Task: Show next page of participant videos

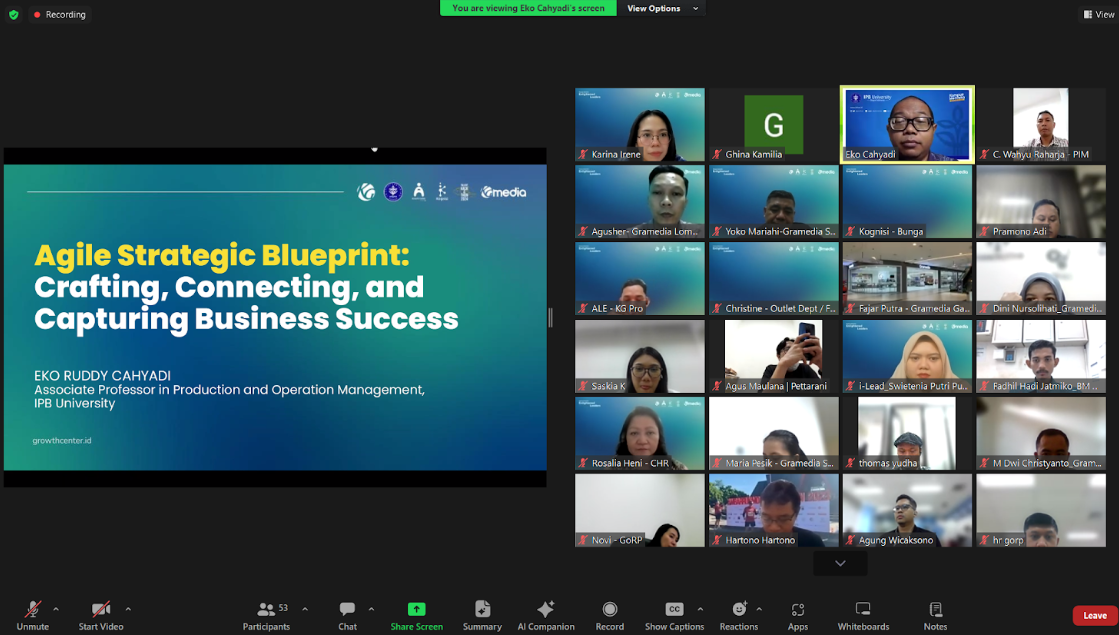Action: click(x=840, y=564)
